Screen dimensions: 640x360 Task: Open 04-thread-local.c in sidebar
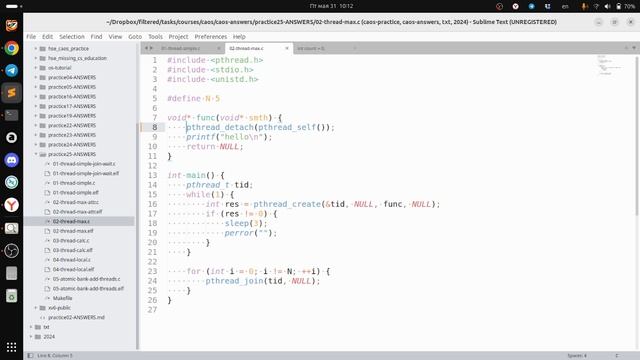click(x=71, y=260)
